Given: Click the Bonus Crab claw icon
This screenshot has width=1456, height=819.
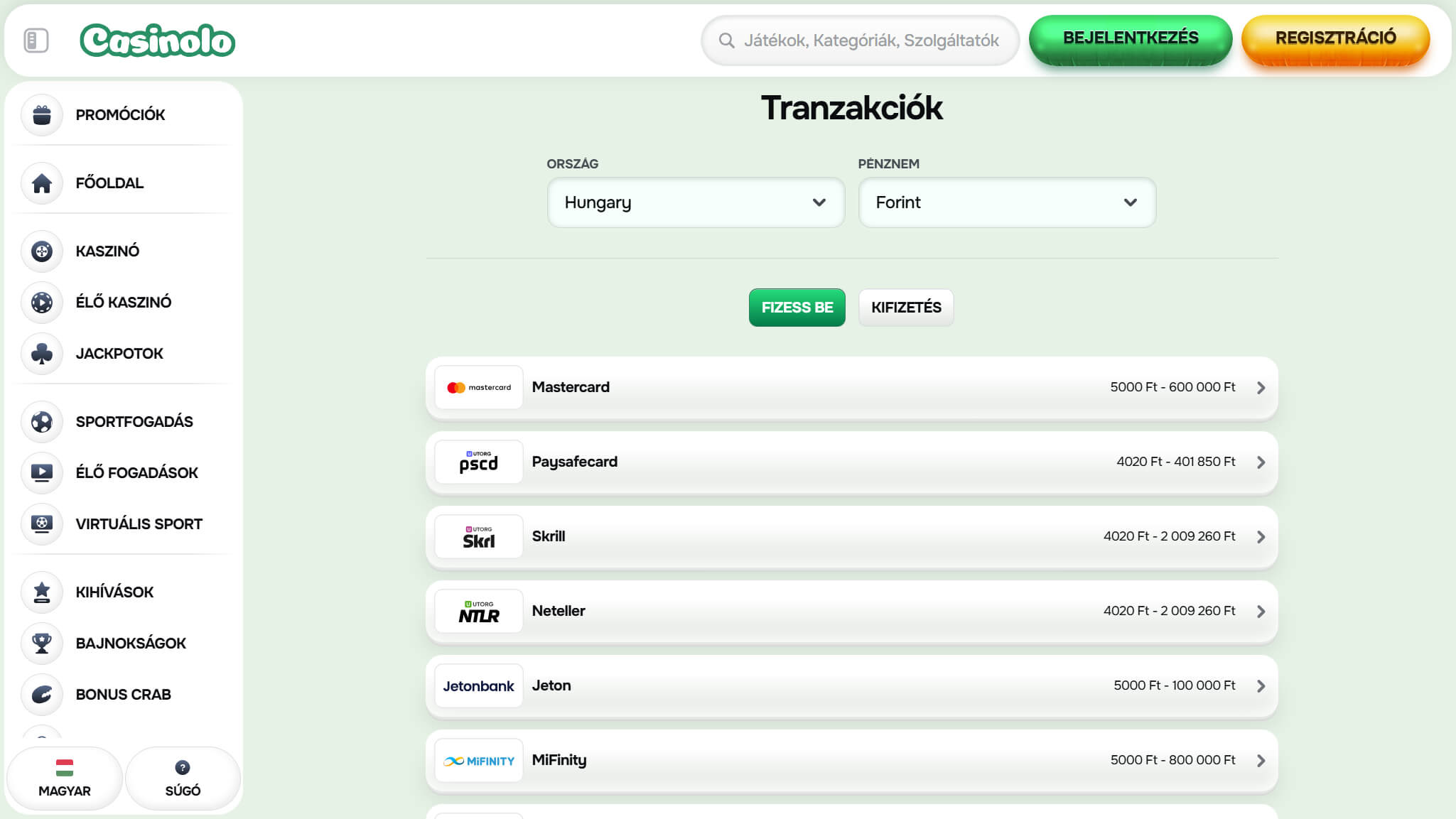Looking at the screenshot, I should click(x=42, y=694).
